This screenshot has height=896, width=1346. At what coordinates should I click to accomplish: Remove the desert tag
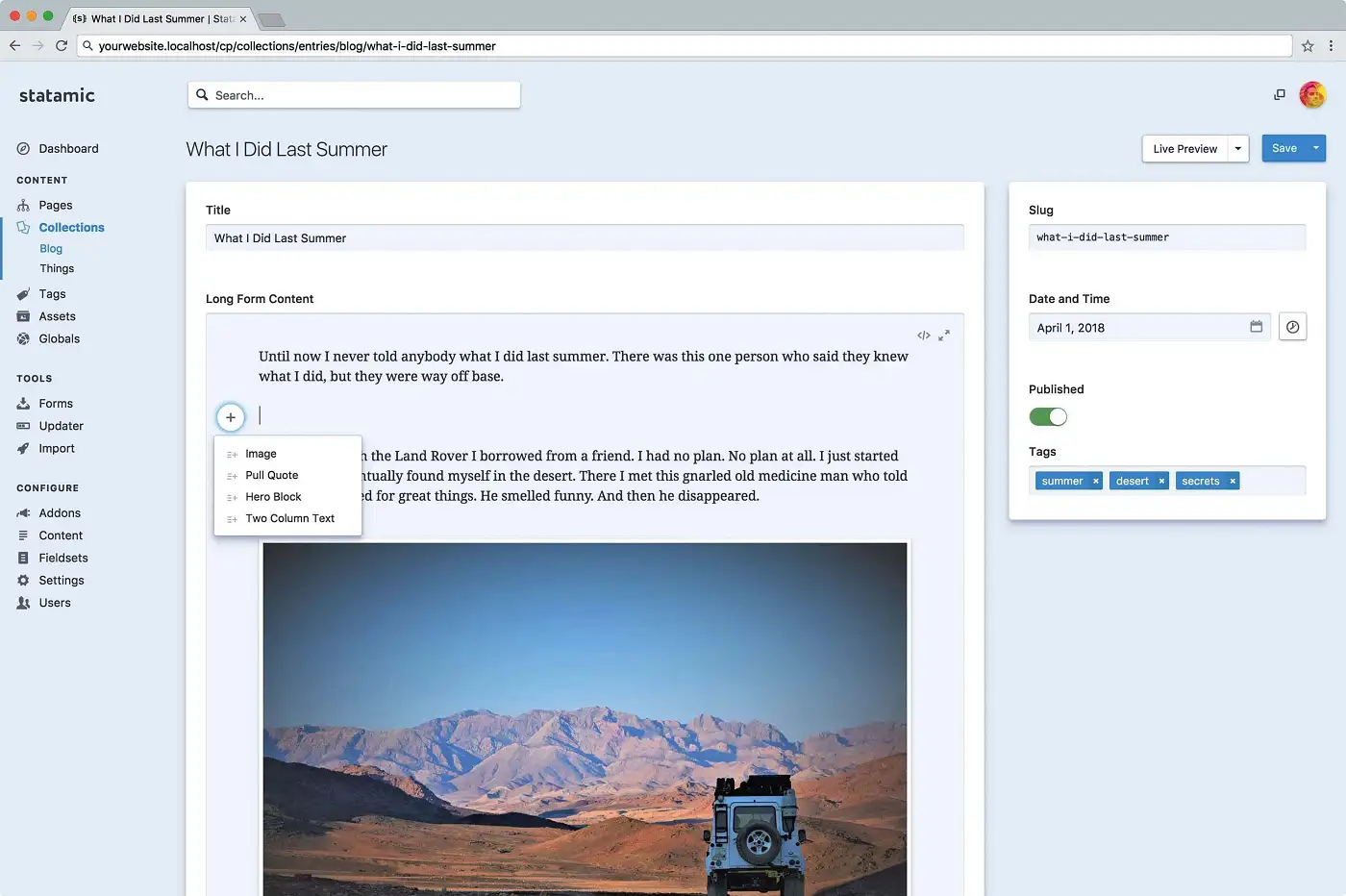1161,482
